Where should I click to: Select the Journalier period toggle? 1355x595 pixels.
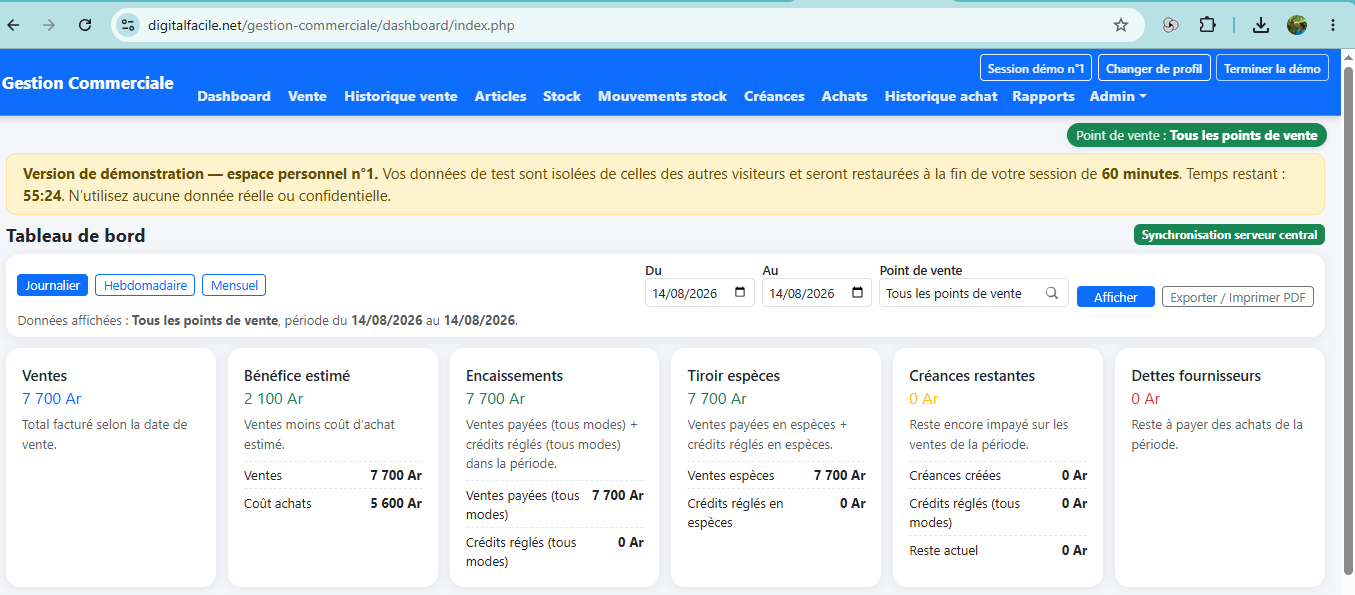(53, 285)
